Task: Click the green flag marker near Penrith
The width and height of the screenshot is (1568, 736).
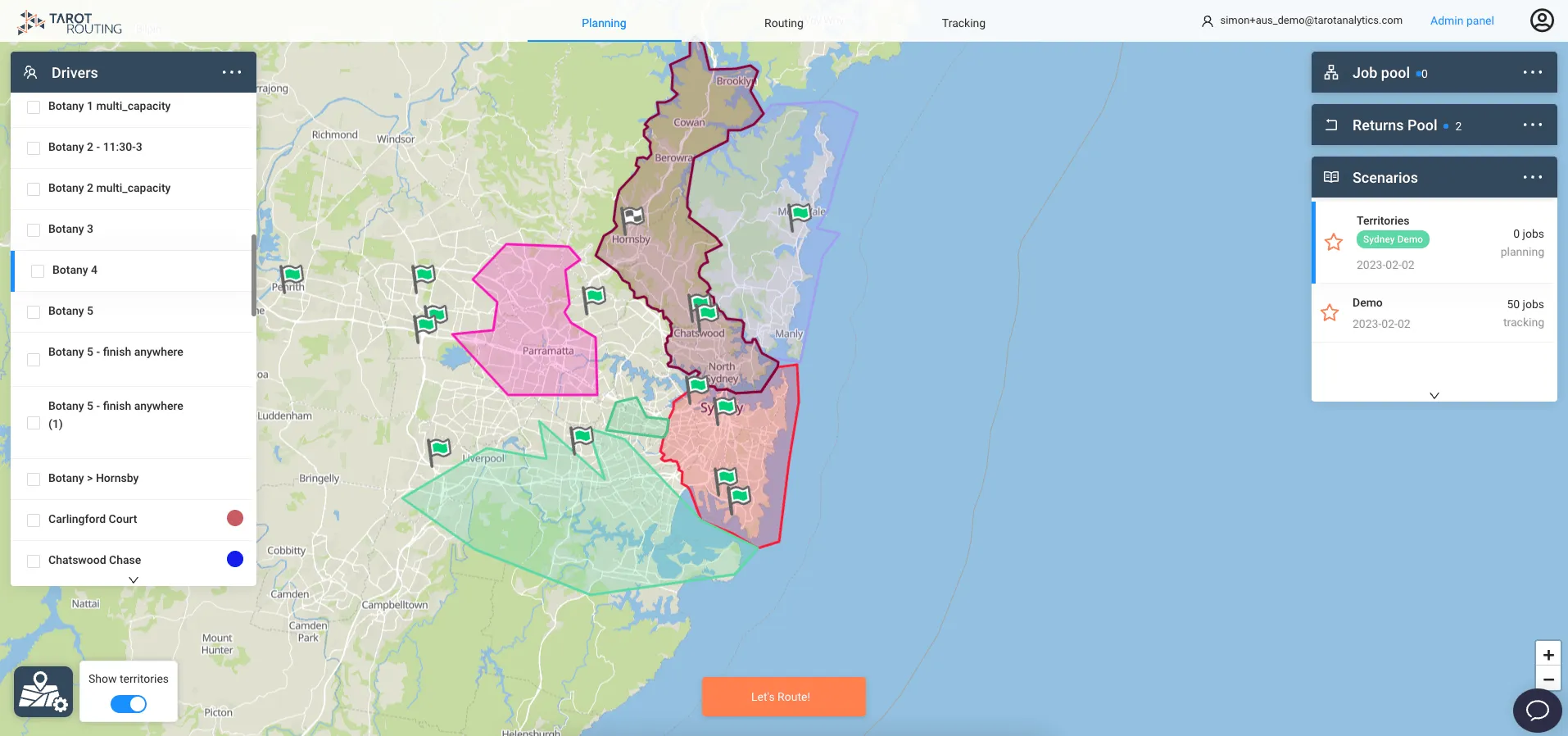Action: (291, 276)
